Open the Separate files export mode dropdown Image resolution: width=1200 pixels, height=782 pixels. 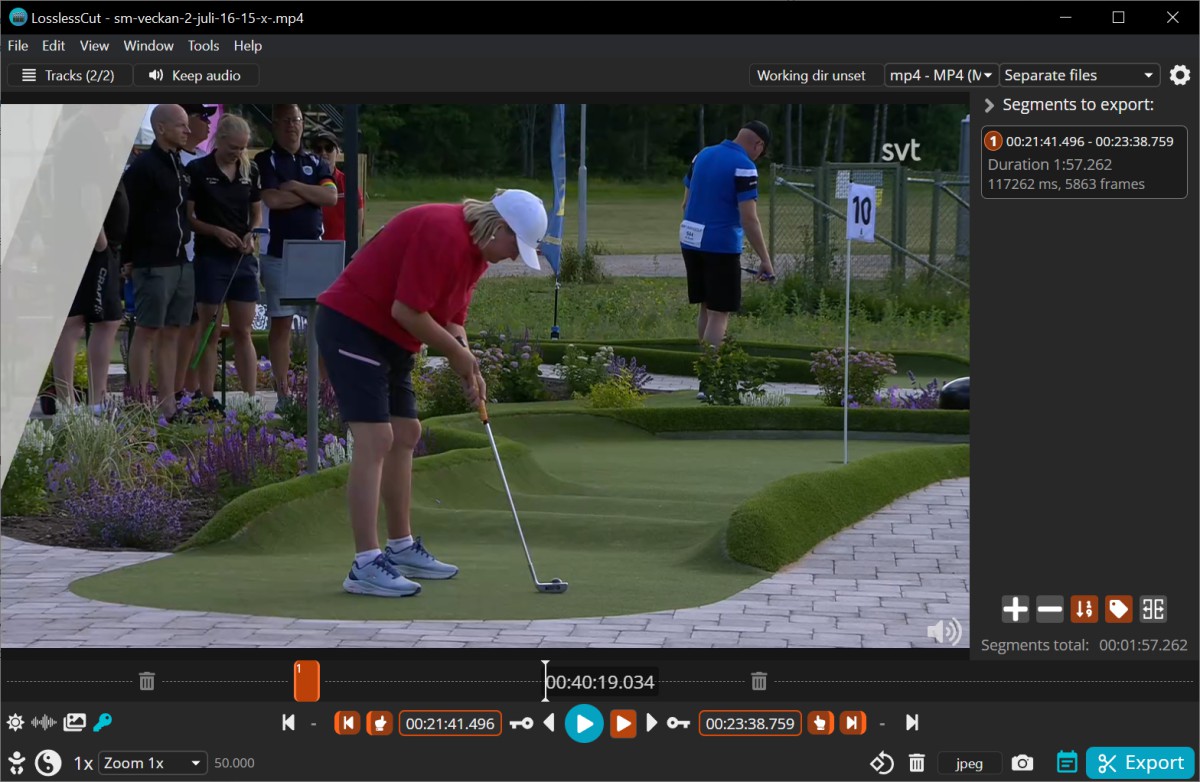pyautogui.click(x=1079, y=75)
